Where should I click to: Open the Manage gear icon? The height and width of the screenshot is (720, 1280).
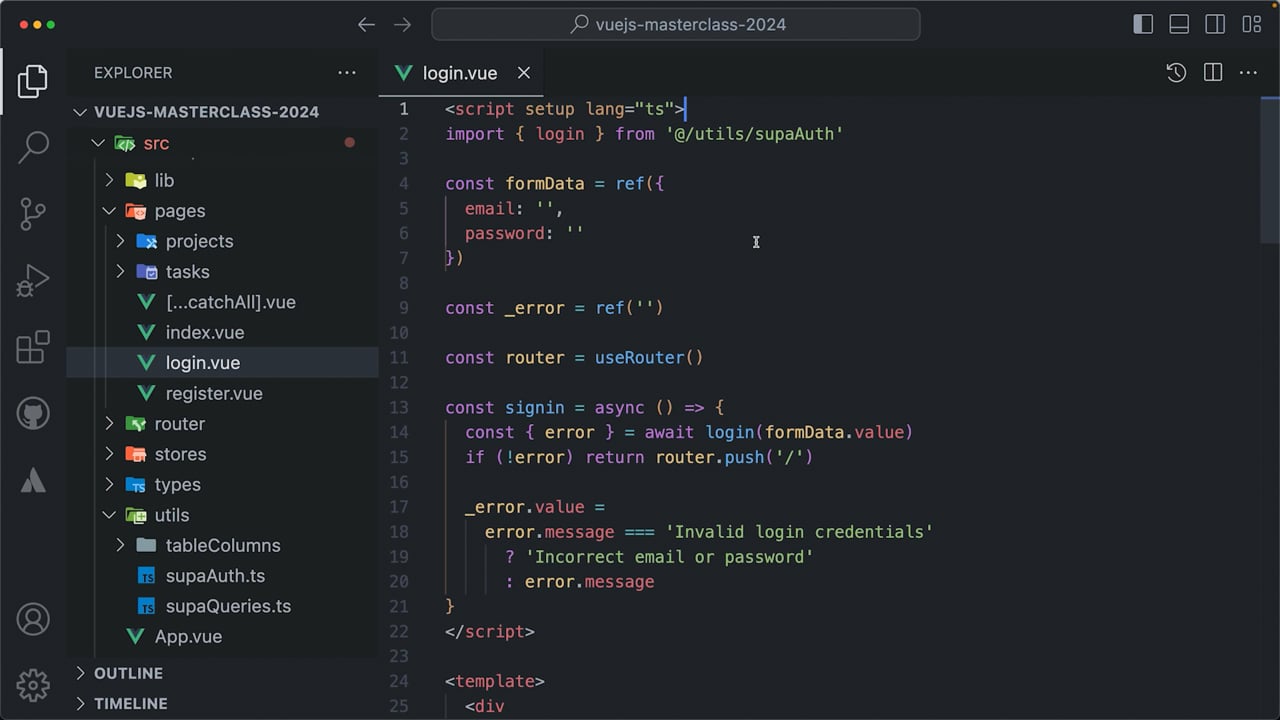[33, 685]
